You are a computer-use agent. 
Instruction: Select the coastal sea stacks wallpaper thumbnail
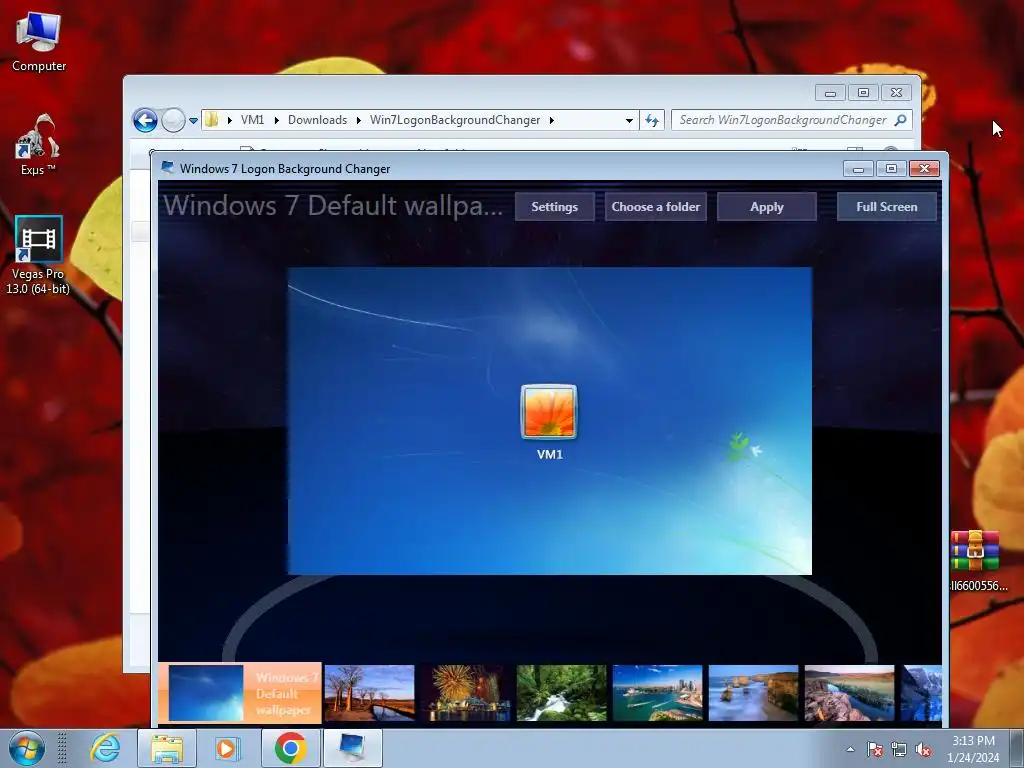754,693
